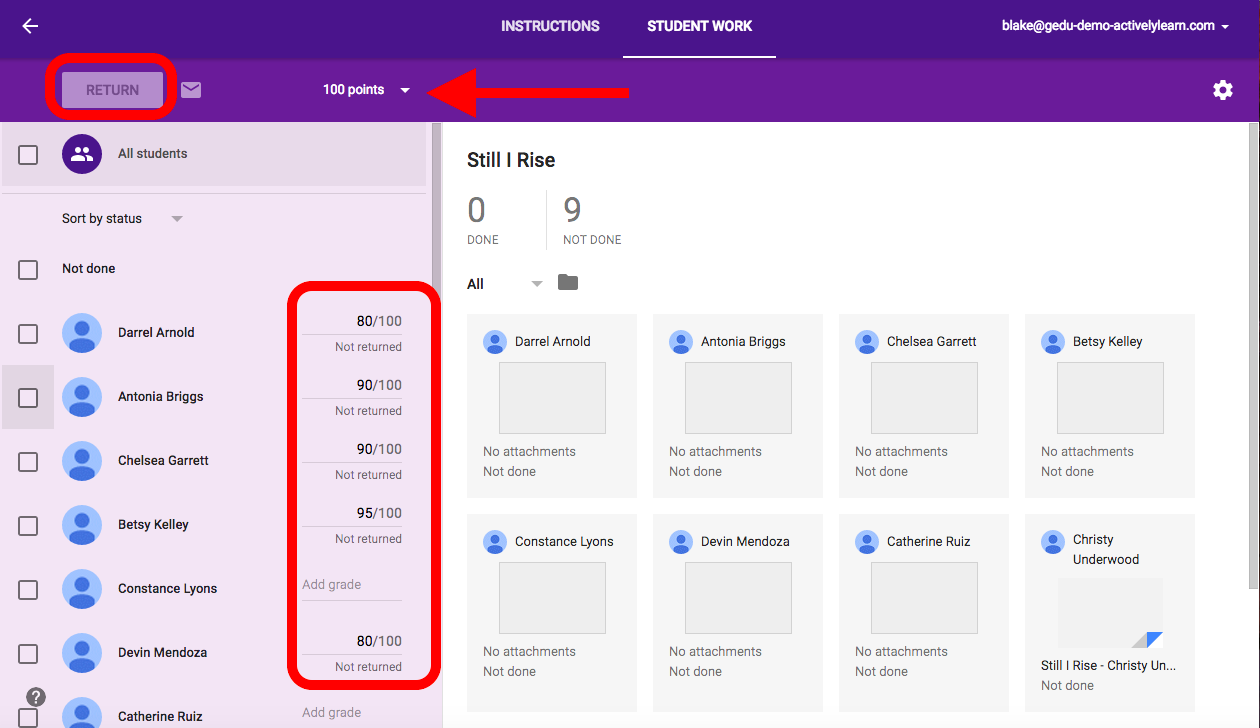Edit Darrel Arnold's 80/100 grade field
The height and width of the screenshot is (728, 1260).
coord(352,322)
